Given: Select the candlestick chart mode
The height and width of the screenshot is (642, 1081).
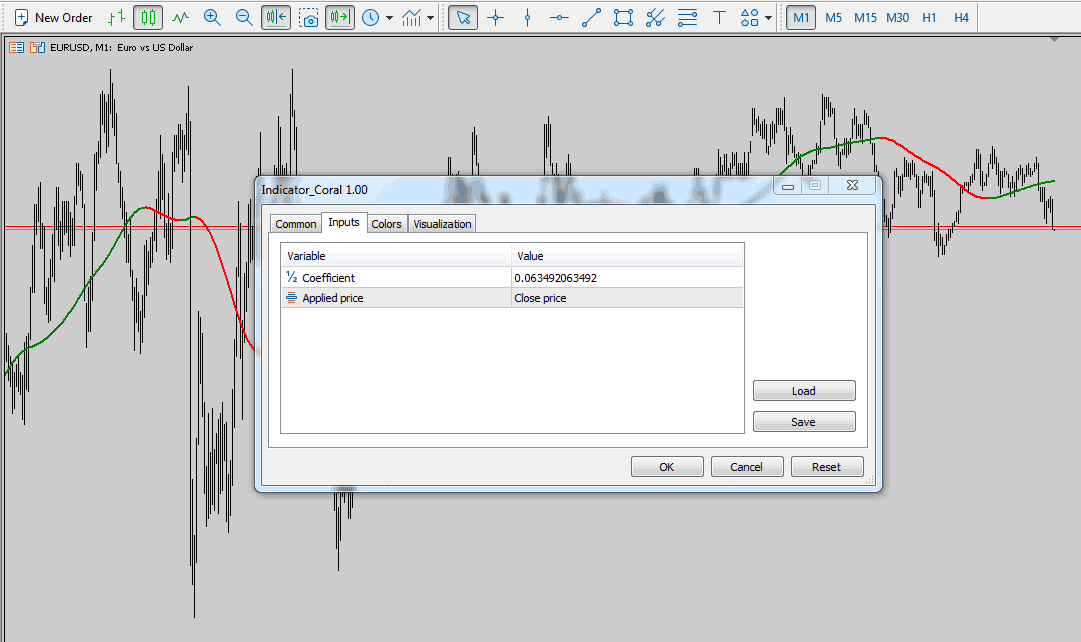Looking at the screenshot, I should tap(148, 17).
